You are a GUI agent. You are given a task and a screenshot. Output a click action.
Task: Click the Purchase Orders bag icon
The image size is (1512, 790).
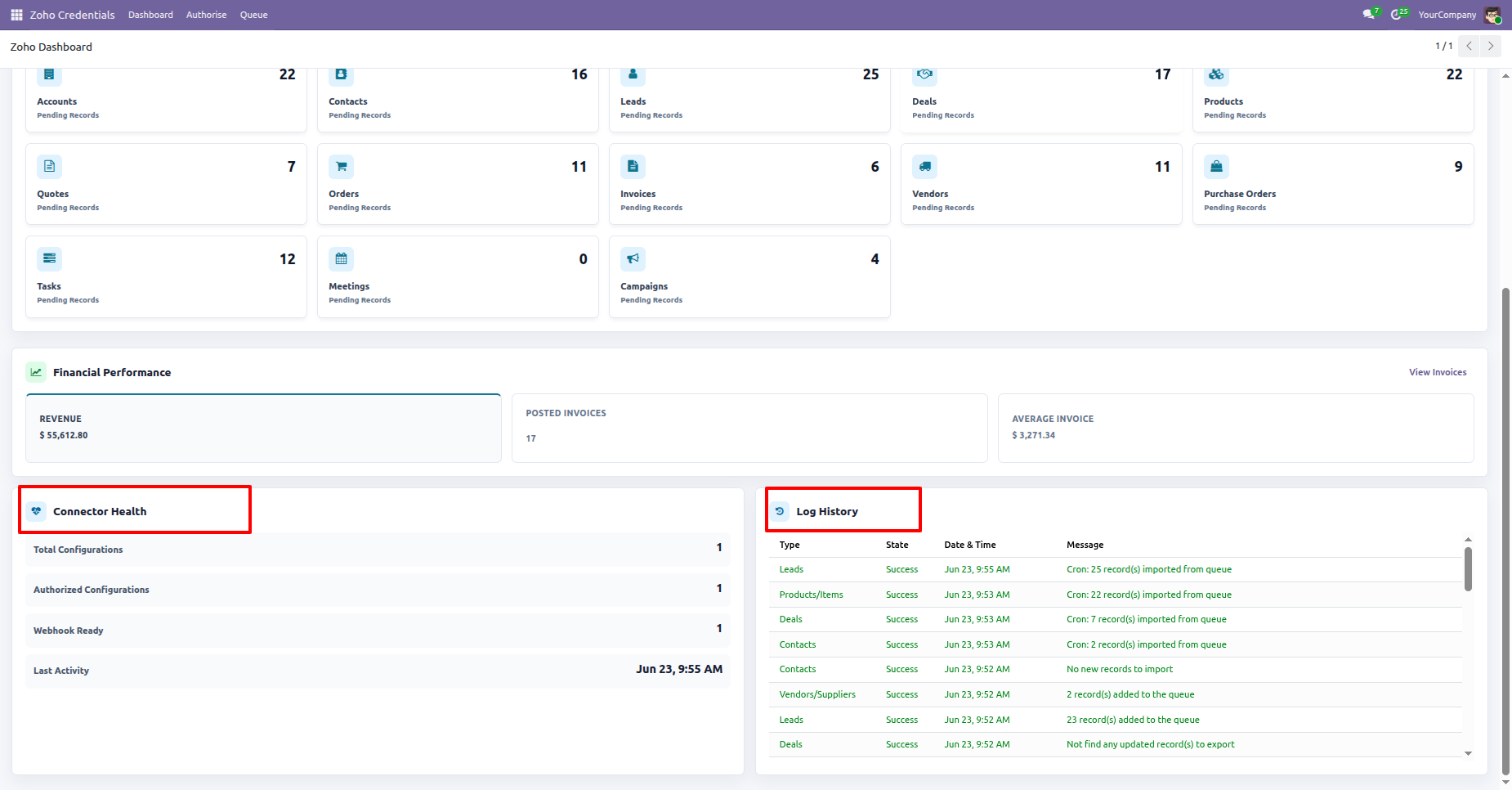click(x=1217, y=167)
